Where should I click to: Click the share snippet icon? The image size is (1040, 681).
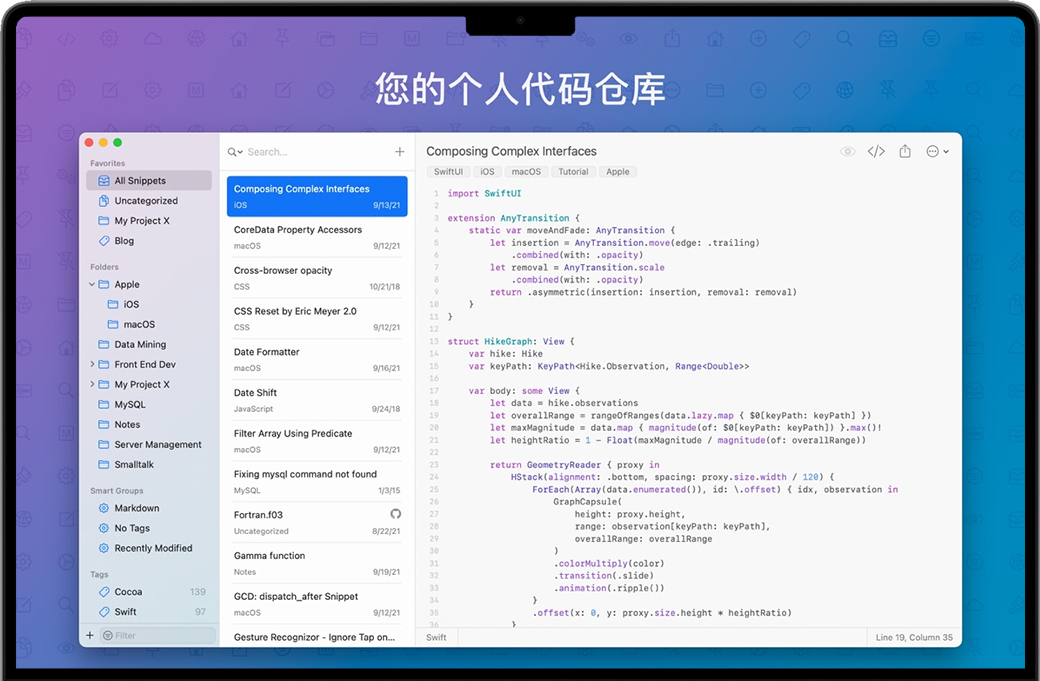[x=905, y=151]
